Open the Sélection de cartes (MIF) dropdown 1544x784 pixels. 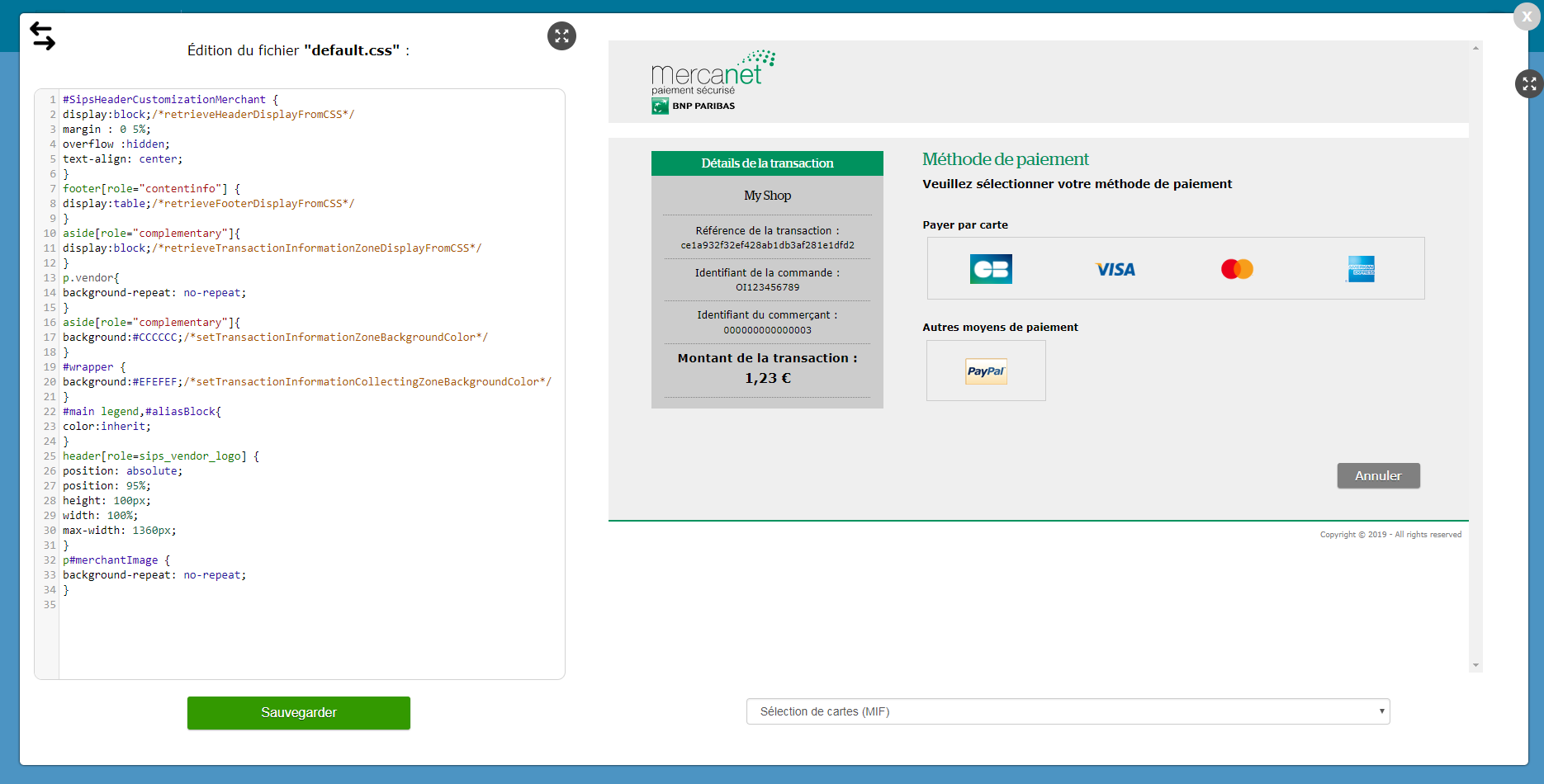coord(1068,711)
